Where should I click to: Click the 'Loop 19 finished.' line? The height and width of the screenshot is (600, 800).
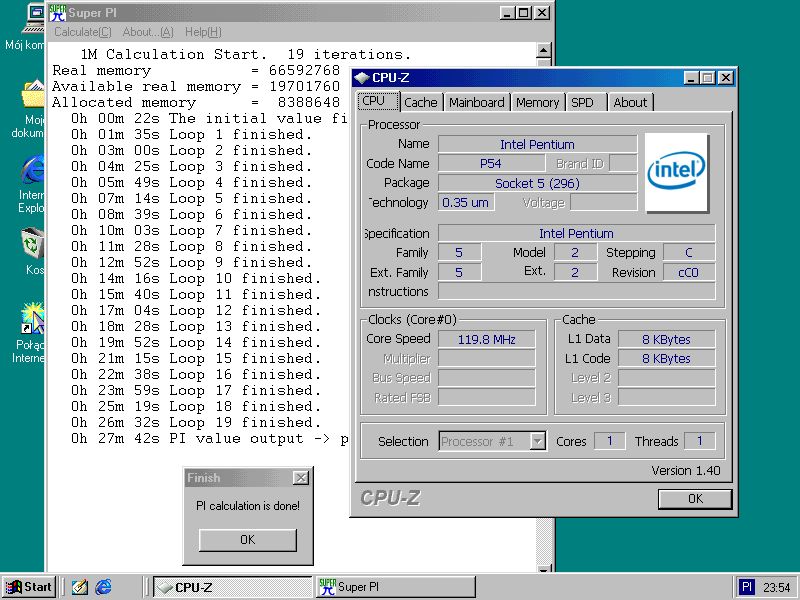[196, 422]
